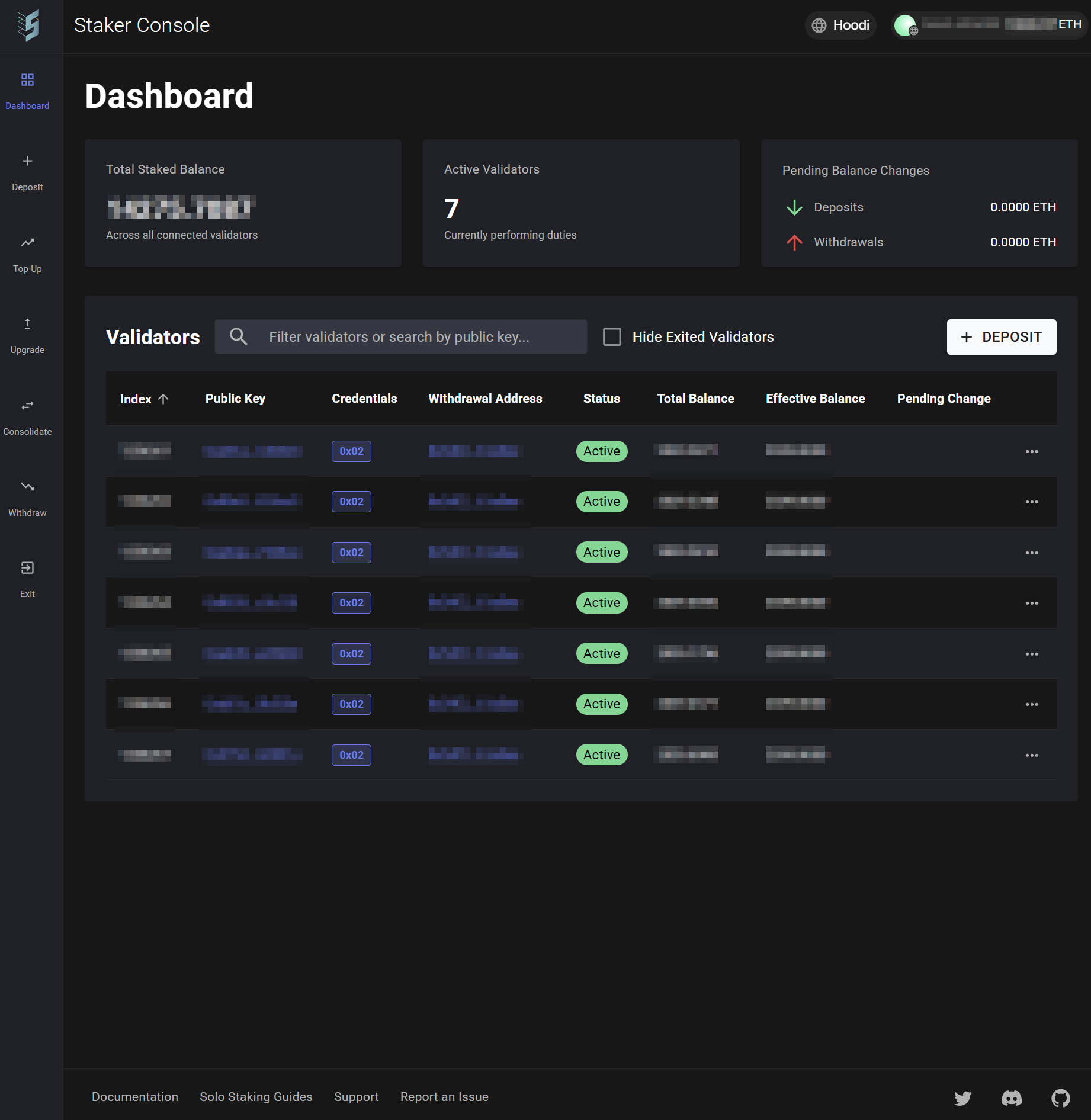The width and height of the screenshot is (1091, 1120).
Task: Toggle Index column sort order
Action: click(x=144, y=399)
